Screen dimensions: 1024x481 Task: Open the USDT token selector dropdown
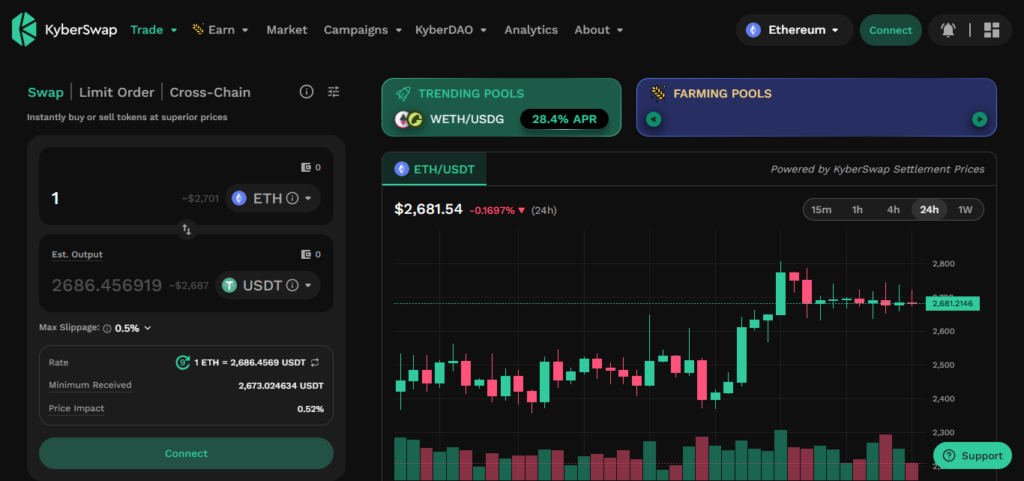268,285
